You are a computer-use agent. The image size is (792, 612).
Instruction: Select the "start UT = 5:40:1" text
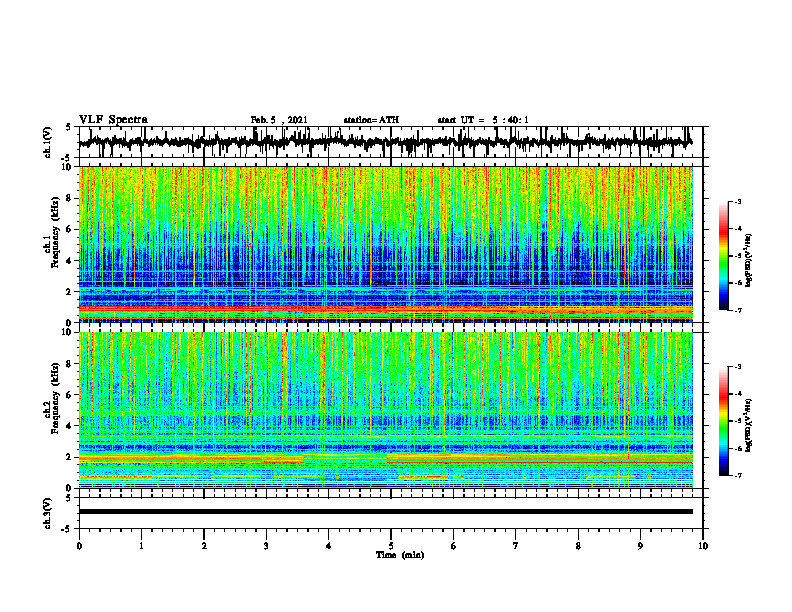483,120
